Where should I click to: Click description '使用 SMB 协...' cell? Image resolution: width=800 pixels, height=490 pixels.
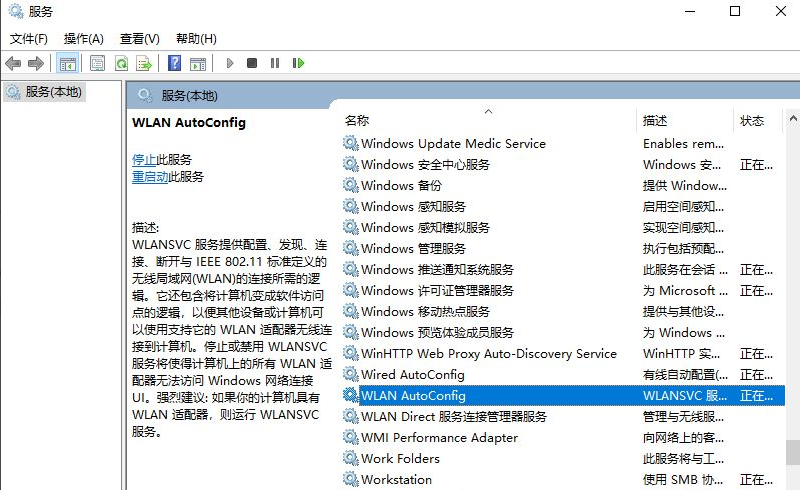[x=683, y=479]
